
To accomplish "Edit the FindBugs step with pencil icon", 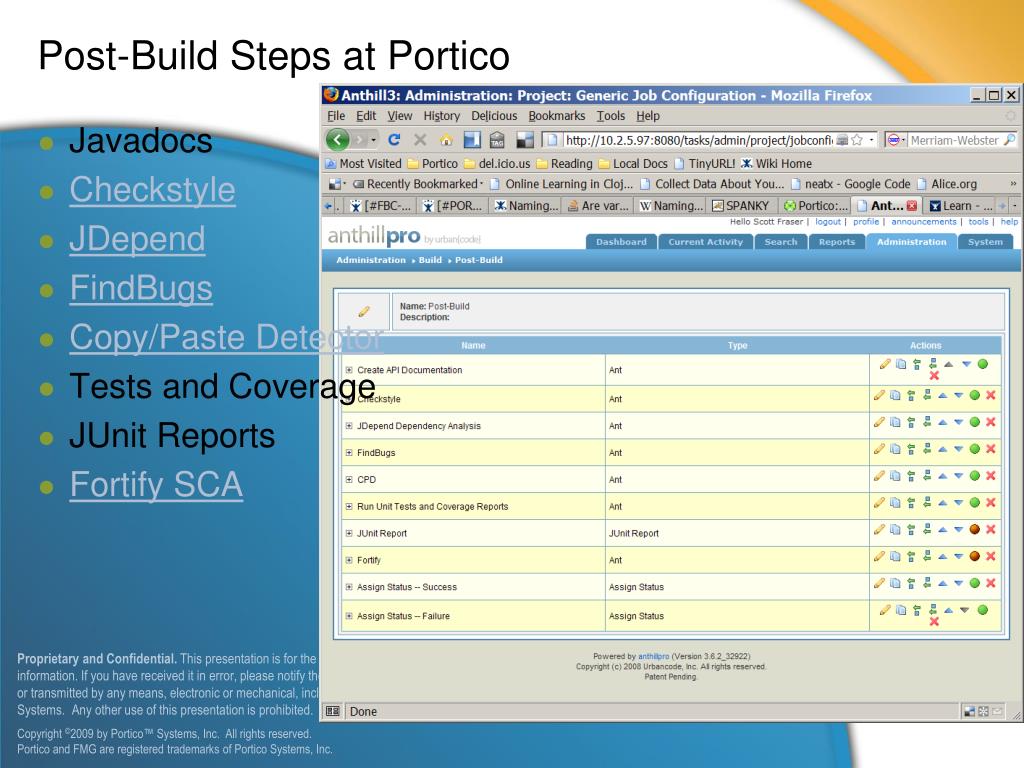I will tap(879, 449).
